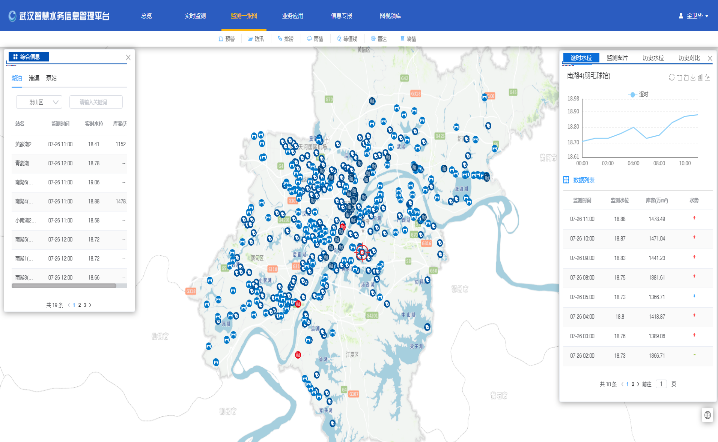Toggle the 实时 legend series in the chart
Viewport: 718px width, 442px height.
637,94
